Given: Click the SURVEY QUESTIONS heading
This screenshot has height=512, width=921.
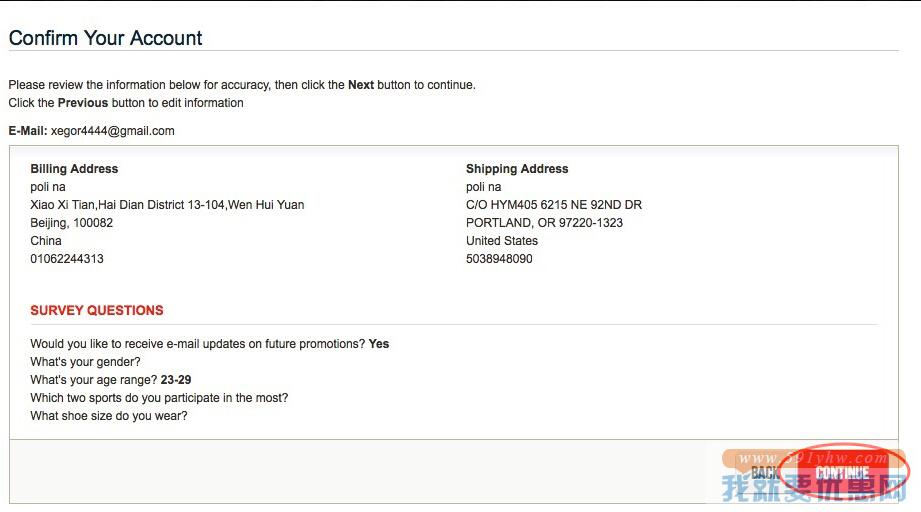Looking at the screenshot, I should (x=97, y=311).
